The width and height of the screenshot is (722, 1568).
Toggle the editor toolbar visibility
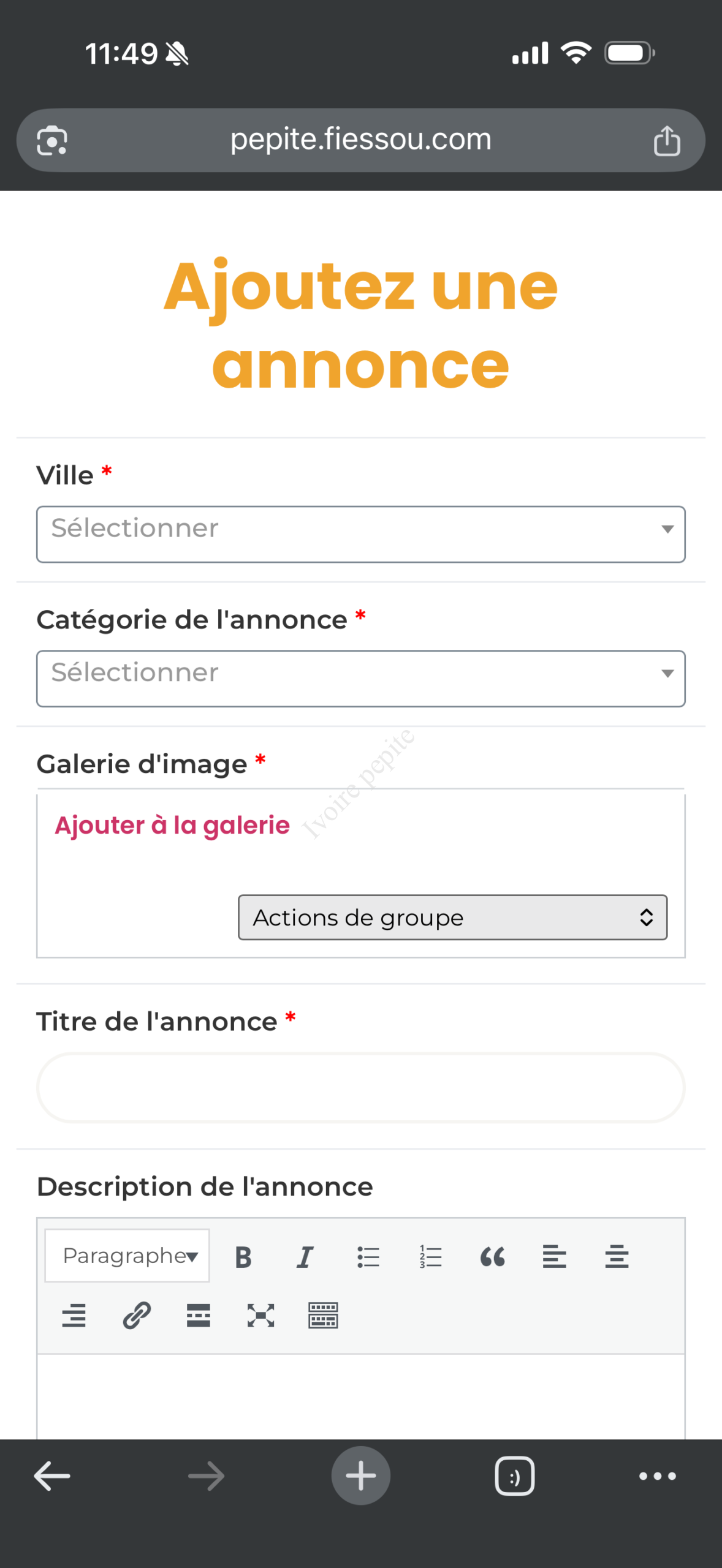pyautogui.click(x=323, y=1315)
